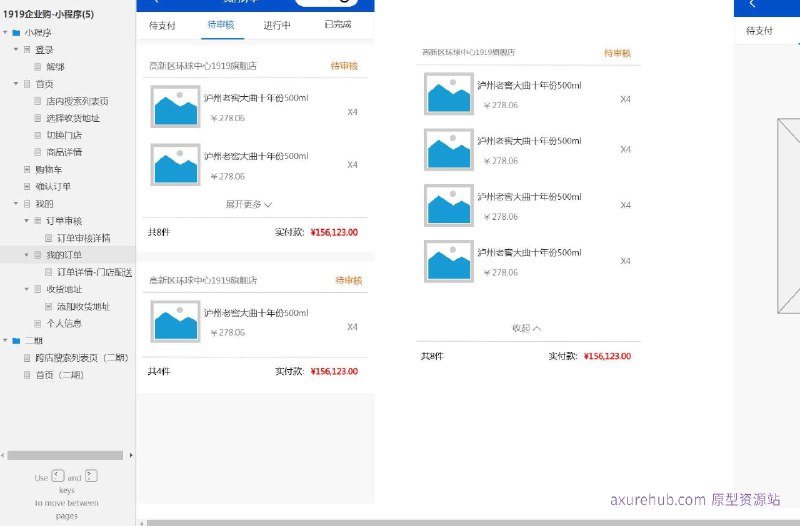
Task: Collapse the 登录 tree node arrow
Action: [16, 49]
